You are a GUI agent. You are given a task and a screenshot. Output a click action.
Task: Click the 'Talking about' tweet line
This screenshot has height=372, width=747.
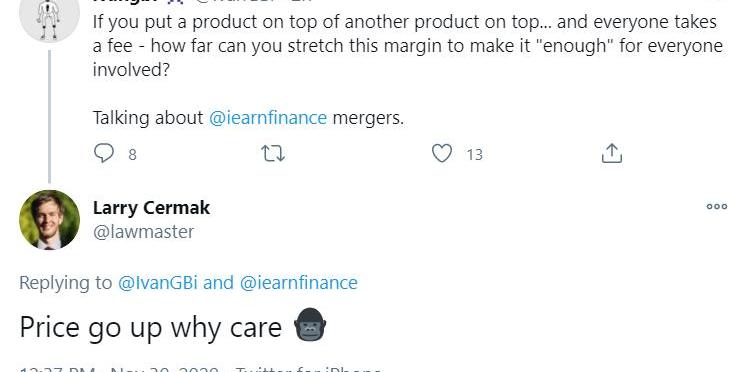pyautogui.click(x=248, y=118)
